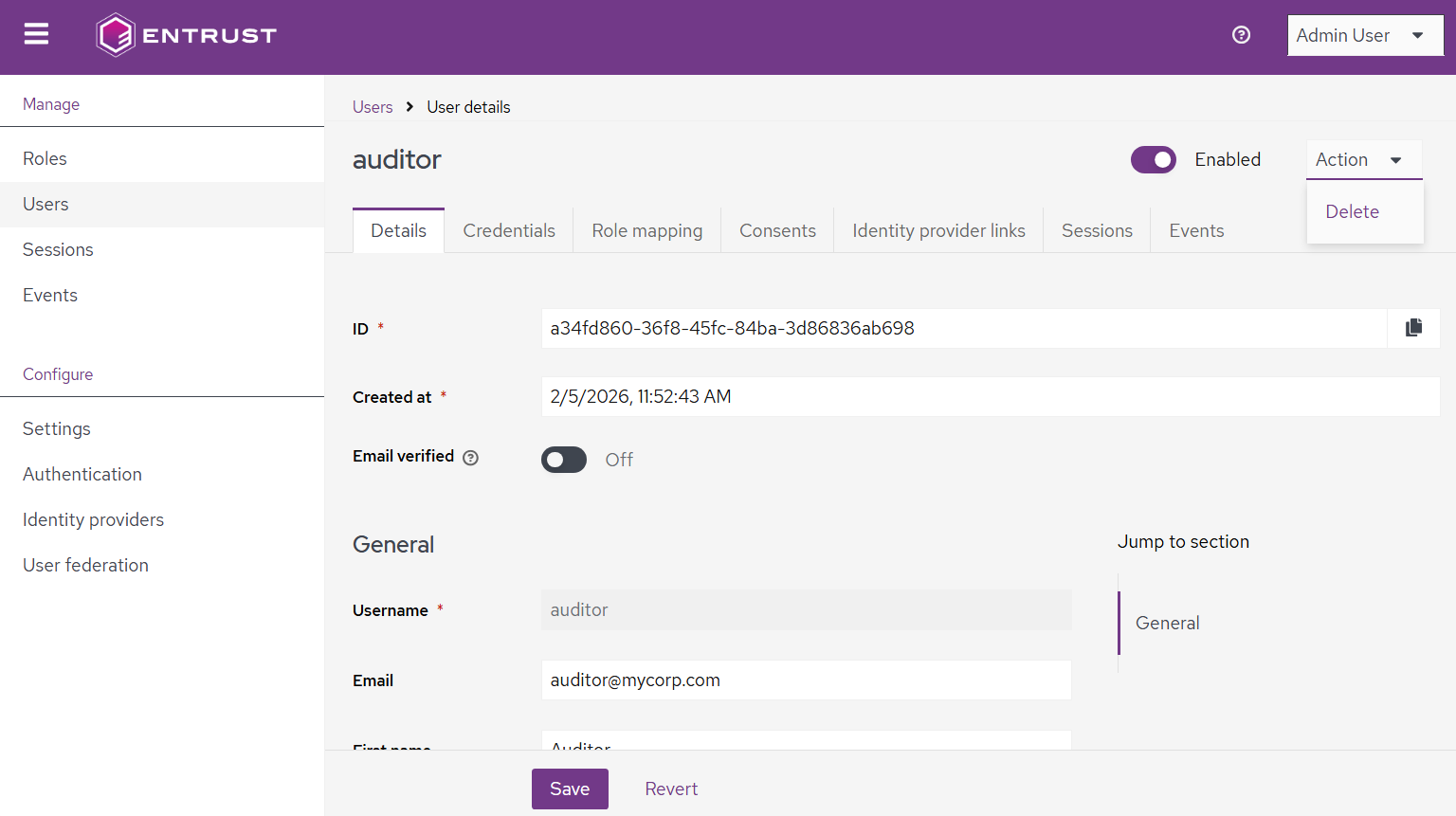Click into the Email input field
This screenshot has width=1456, height=816.
pos(806,680)
